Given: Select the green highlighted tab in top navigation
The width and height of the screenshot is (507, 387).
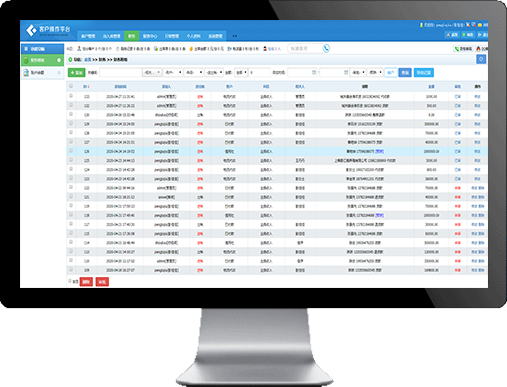Looking at the screenshot, I should click(x=132, y=36).
